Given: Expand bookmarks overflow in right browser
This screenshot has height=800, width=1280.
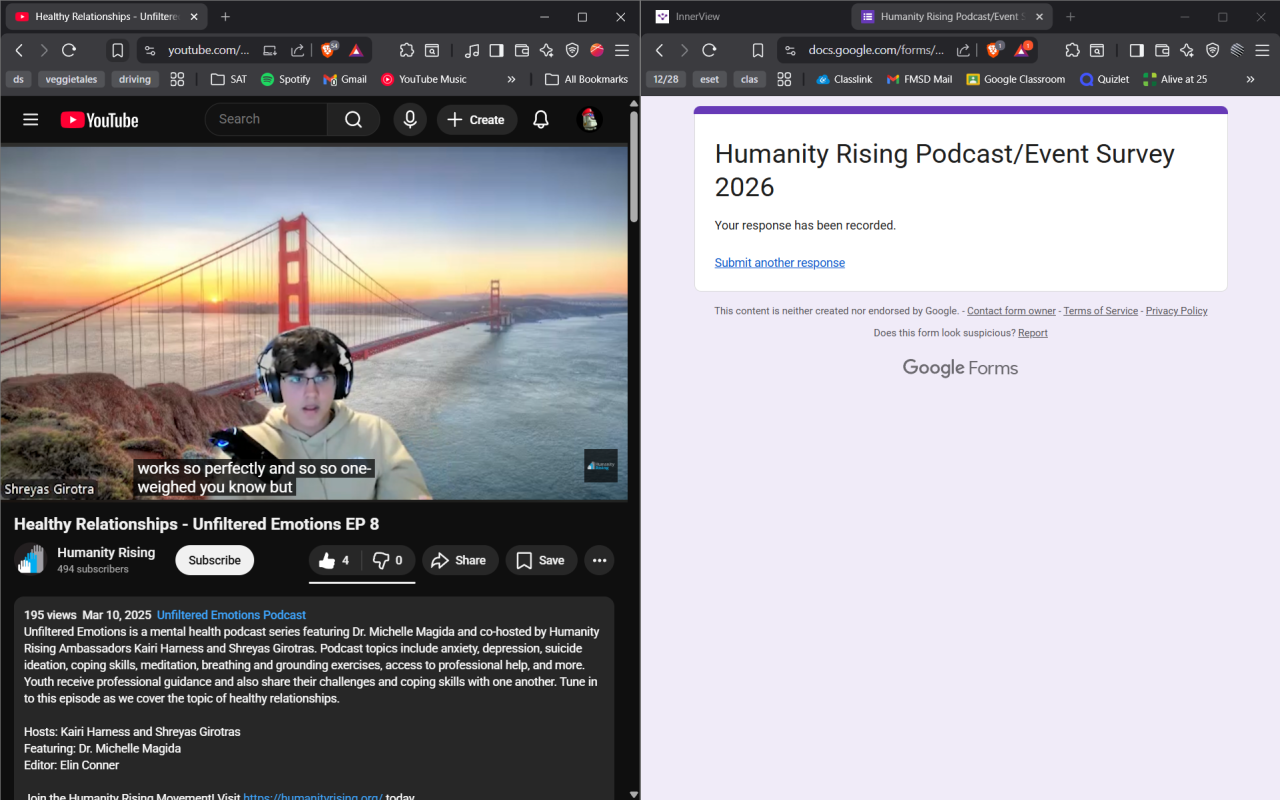Looking at the screenshot, I should pyautogui.click(x=1250, y=79).
